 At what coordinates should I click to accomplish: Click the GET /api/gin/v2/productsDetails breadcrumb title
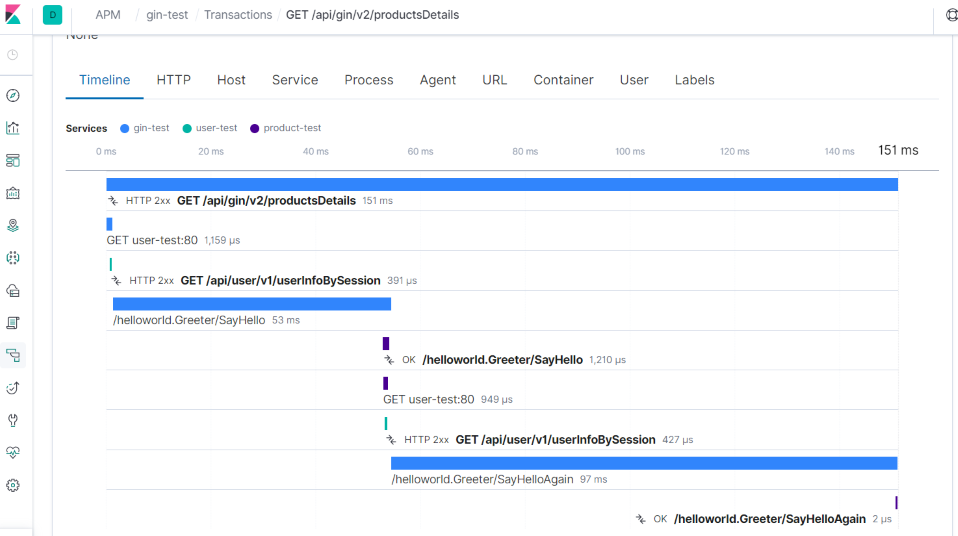click(373, 15)
